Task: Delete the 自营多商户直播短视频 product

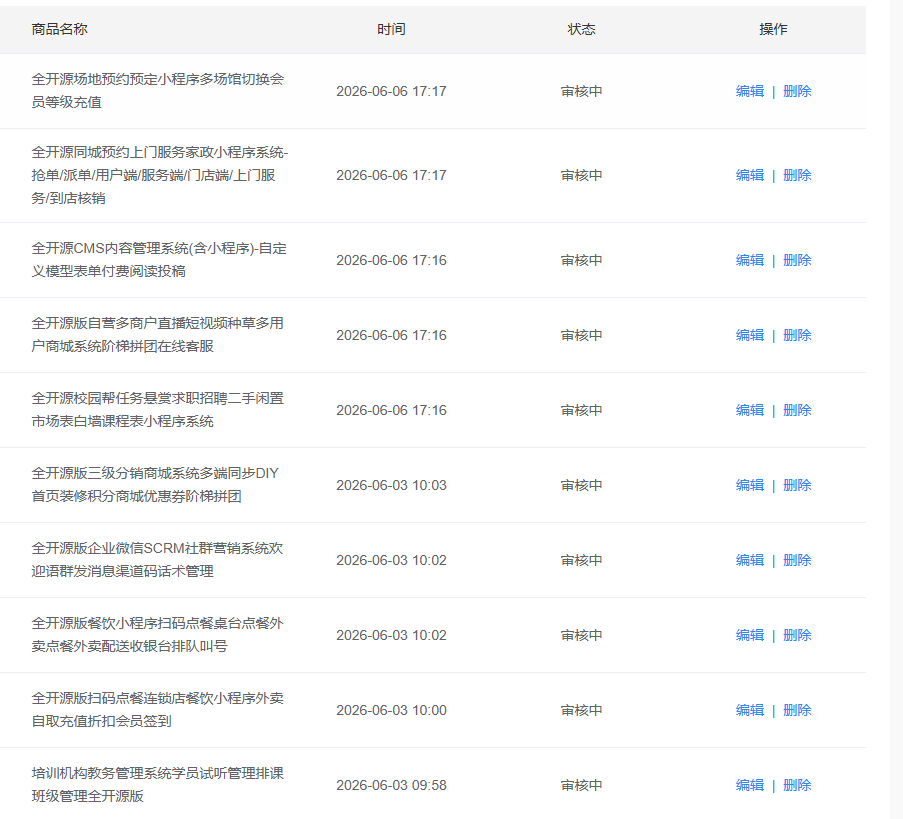Action: coord(797,335)
